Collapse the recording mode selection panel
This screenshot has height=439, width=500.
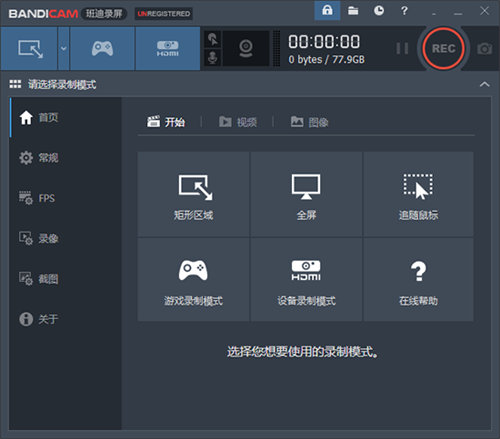click(x=484, y=84)
